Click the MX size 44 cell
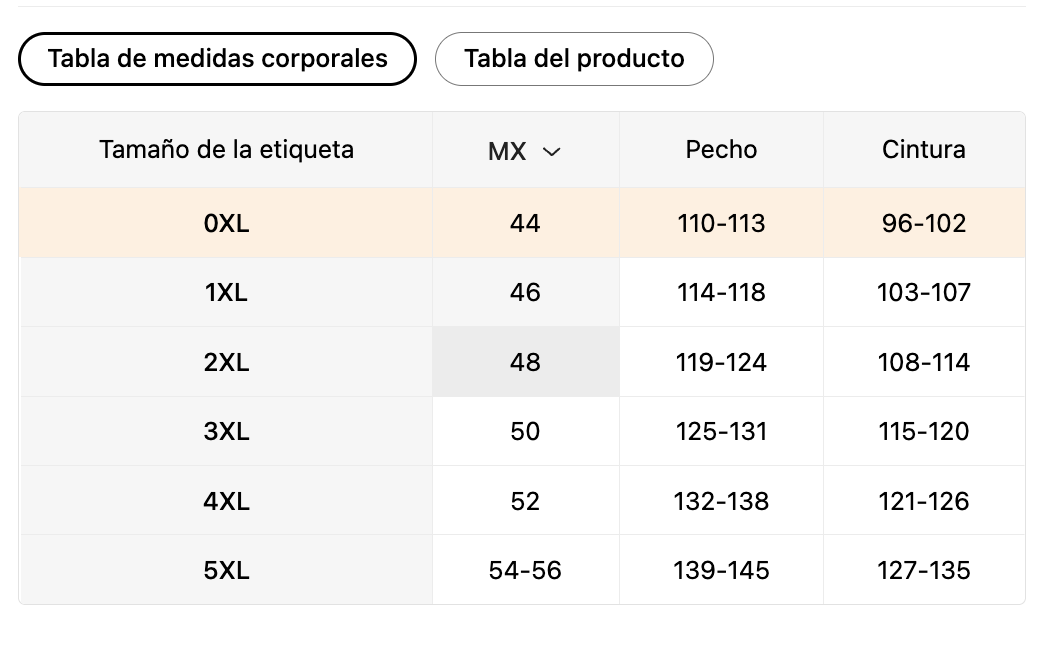Image resolution: width=1058 pixels, height=648 pixels. point(526,223)
